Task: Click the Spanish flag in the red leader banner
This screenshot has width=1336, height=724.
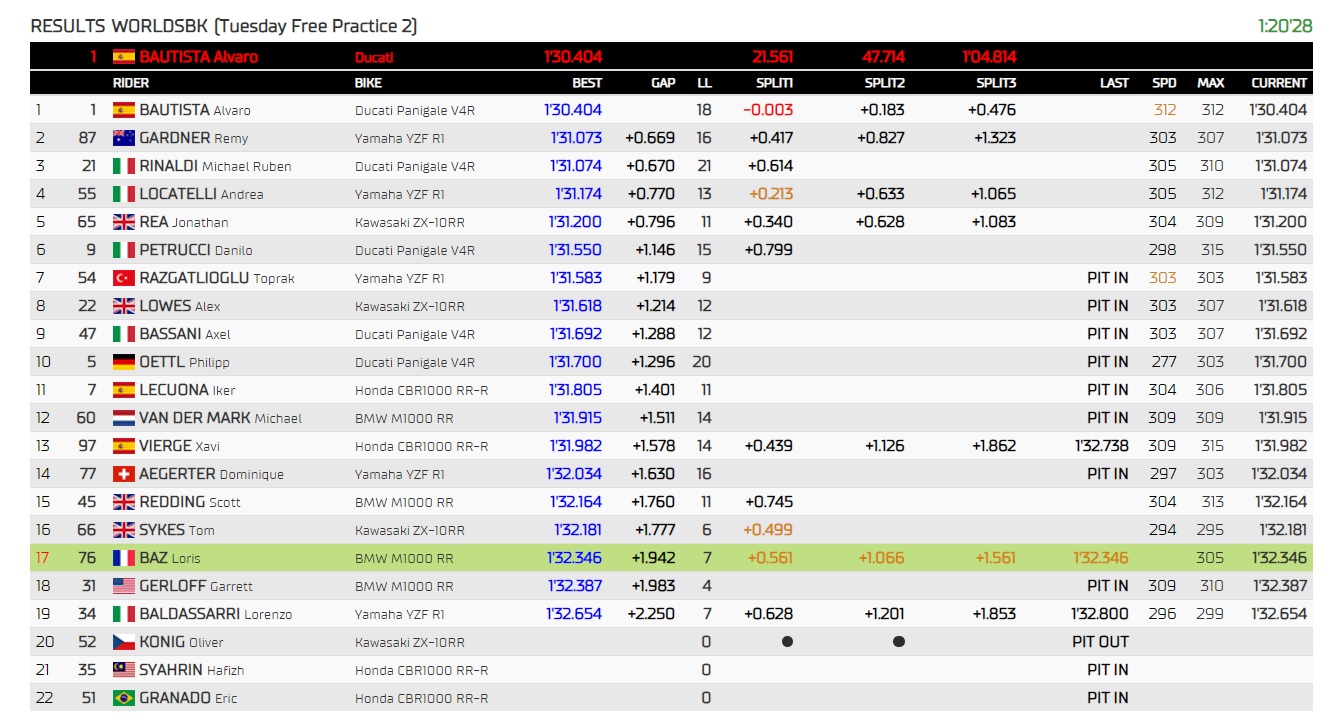Action: pos(124,57)
